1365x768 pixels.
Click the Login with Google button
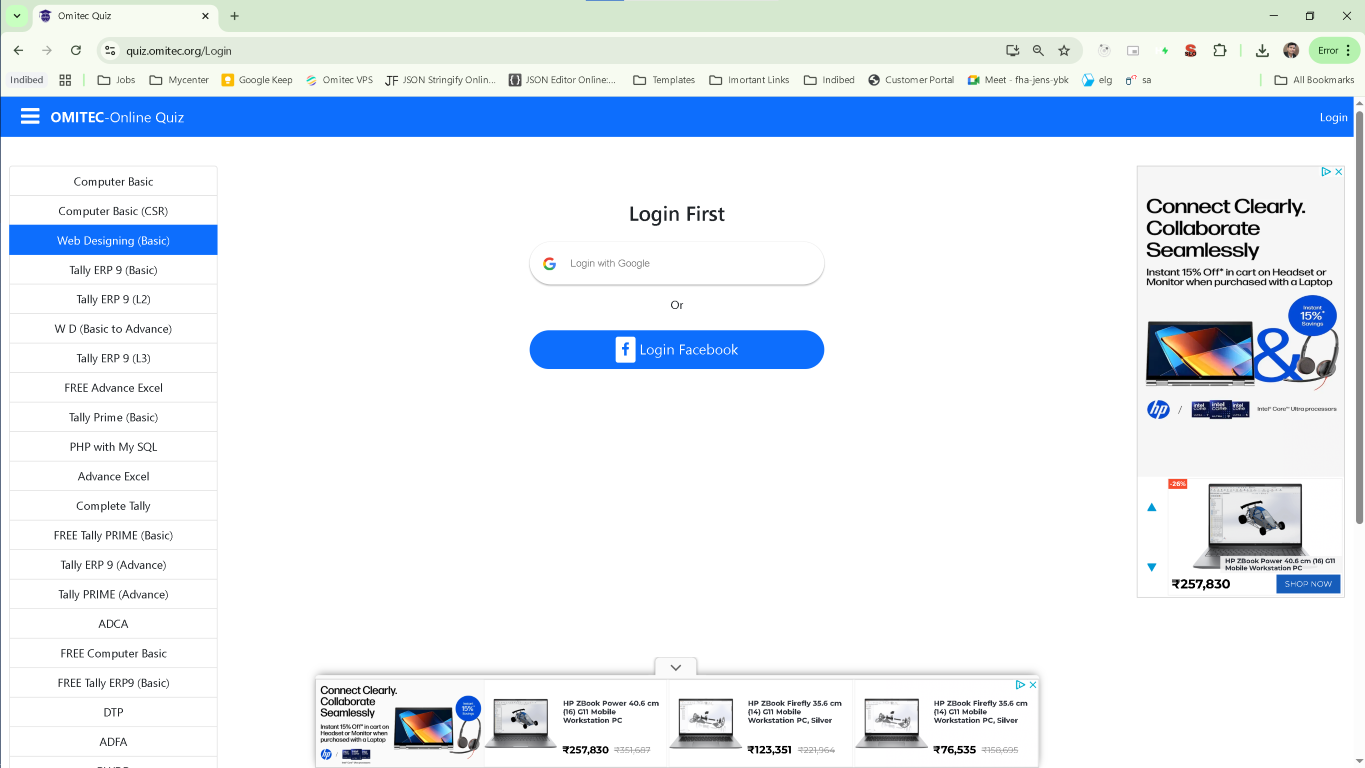point(676,263)
